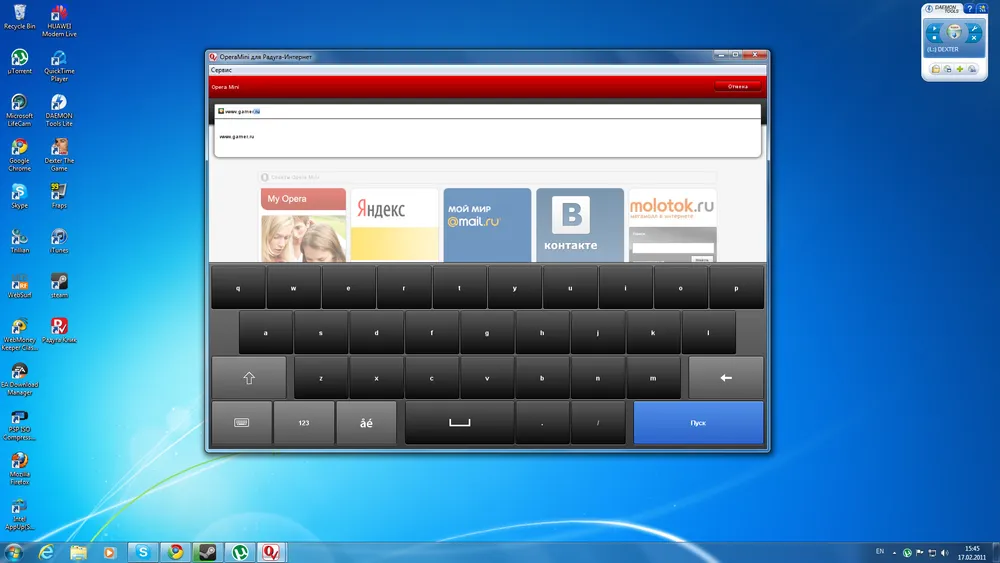Open the molotok.ru speed dial tile

(x=672, y=225)
